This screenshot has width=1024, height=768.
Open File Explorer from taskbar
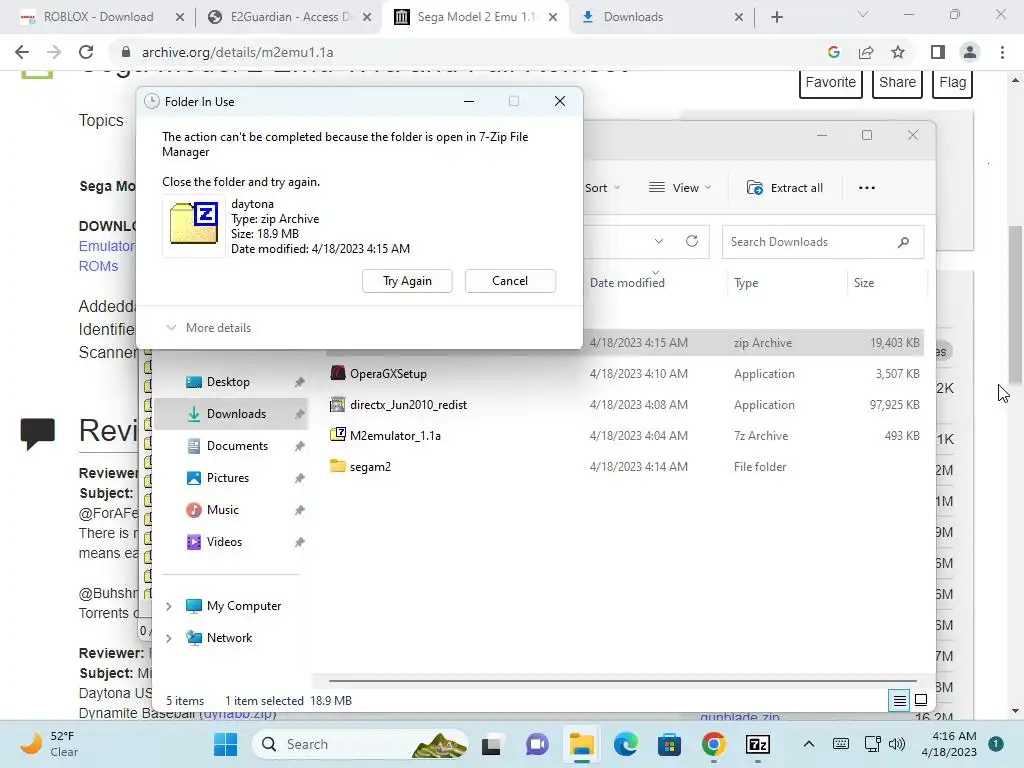tap(581, 744)
